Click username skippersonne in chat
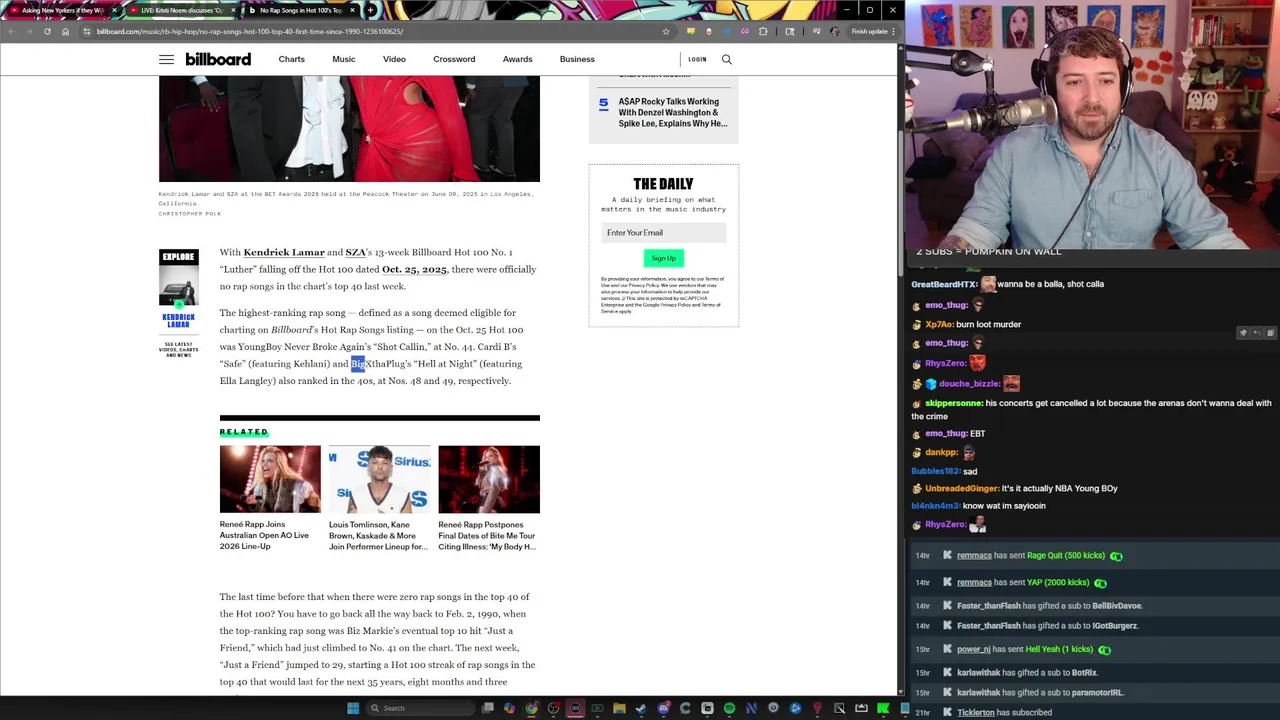1280x720 pixels. (953, 403)
